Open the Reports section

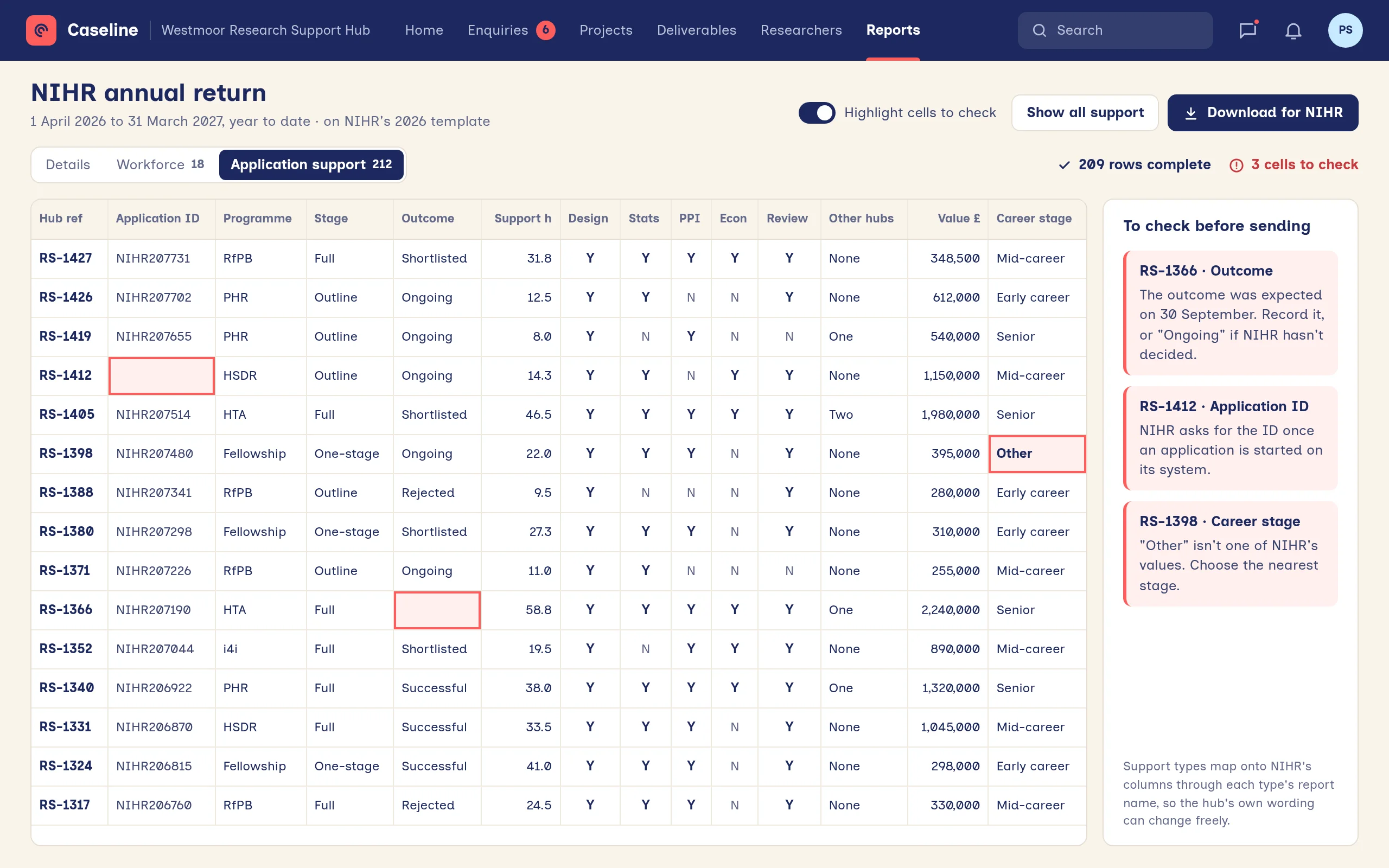(893, 30)
